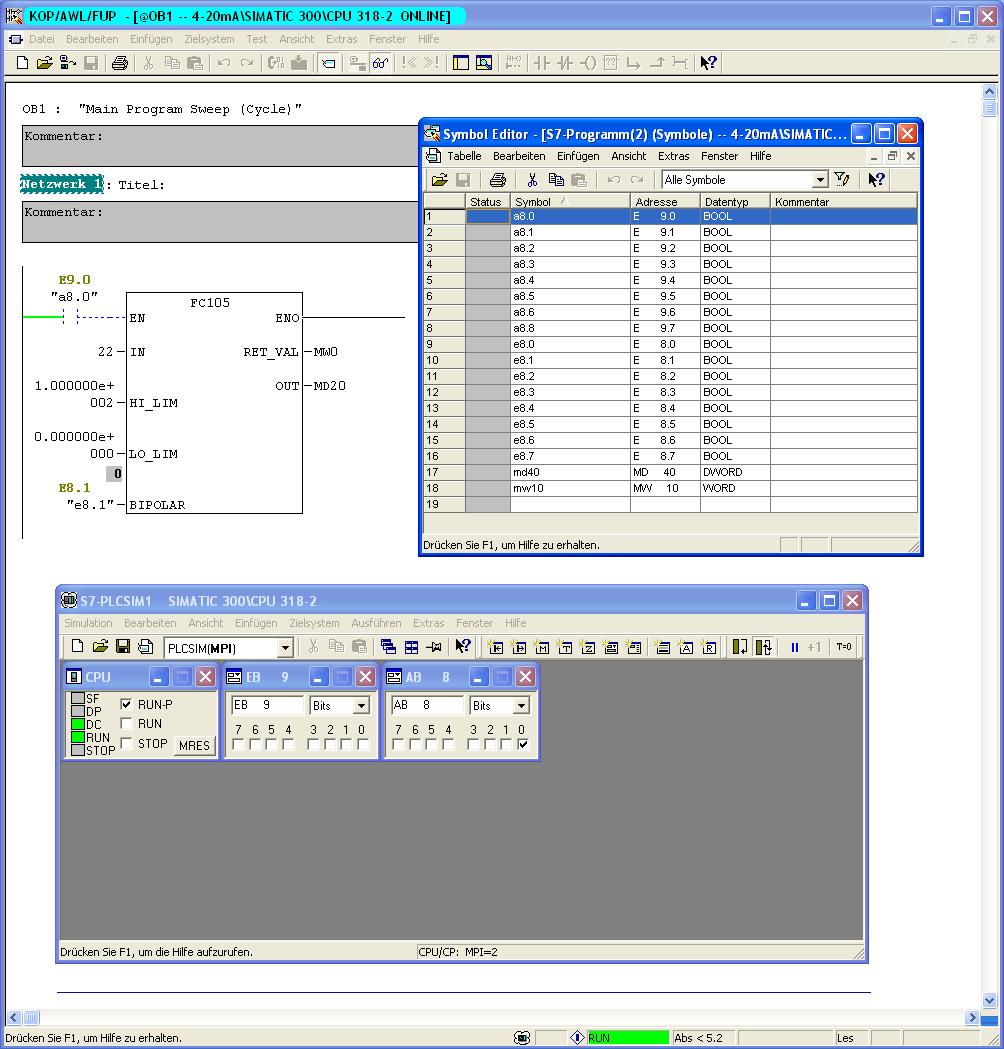1004x1049 pixels.
Task: Open file in Symbol Editor toolbar
Action: (x=439, y=180)
